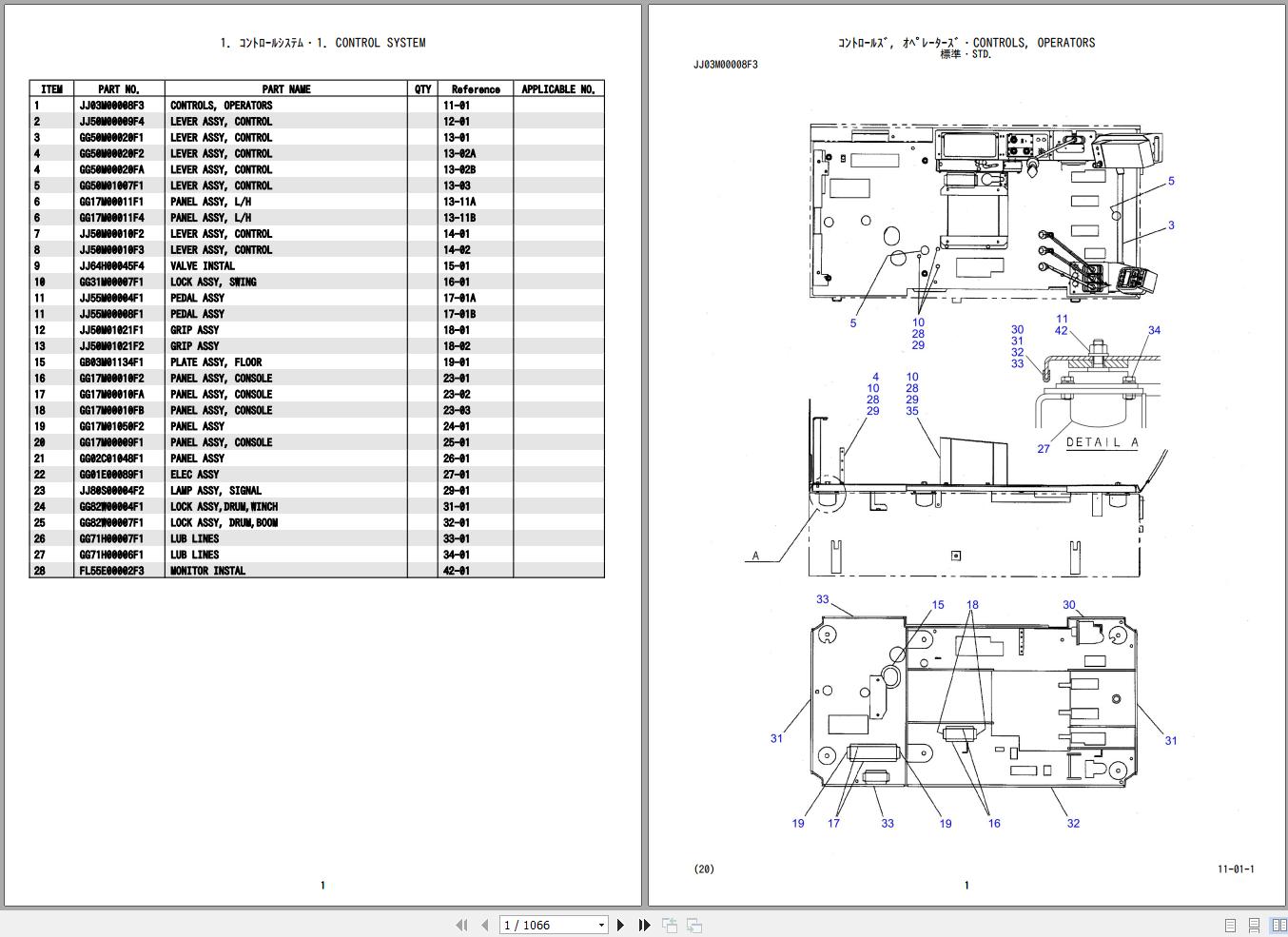The image size is (1288, 937).
Task: Click the PART NAME column header
Action: pyautogui.click(x=286, y=89)
